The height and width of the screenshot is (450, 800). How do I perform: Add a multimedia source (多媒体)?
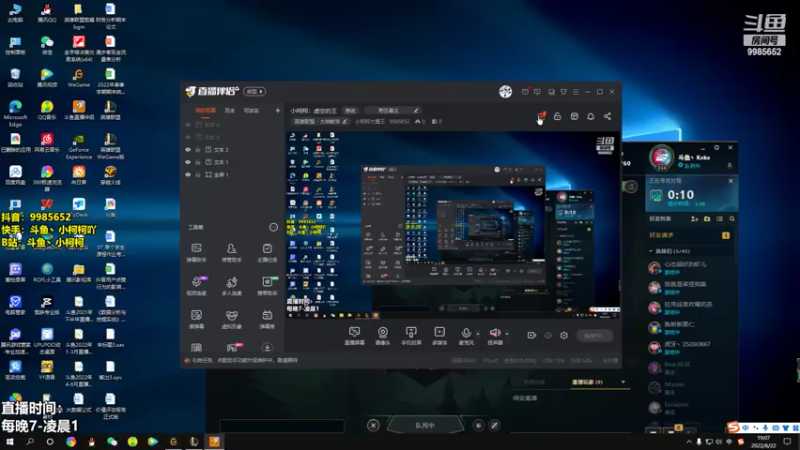(439, 335)
